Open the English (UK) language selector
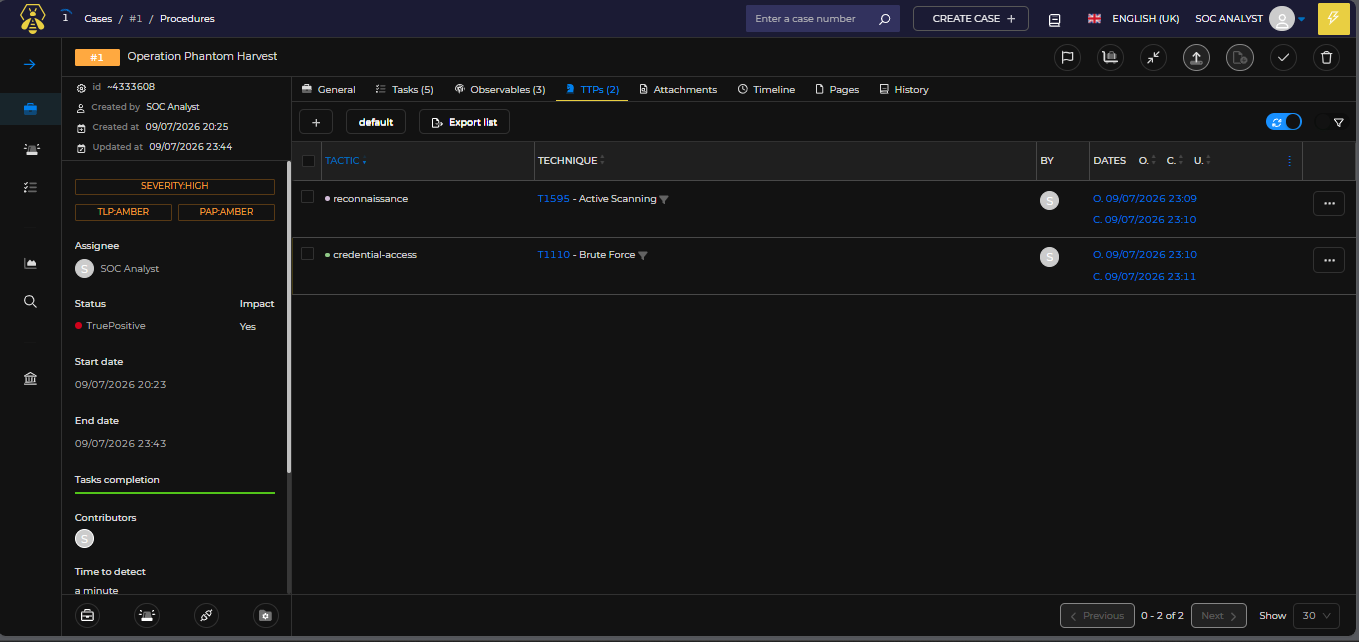This screenshot has width=1359, height=642. click(1133, 19)
